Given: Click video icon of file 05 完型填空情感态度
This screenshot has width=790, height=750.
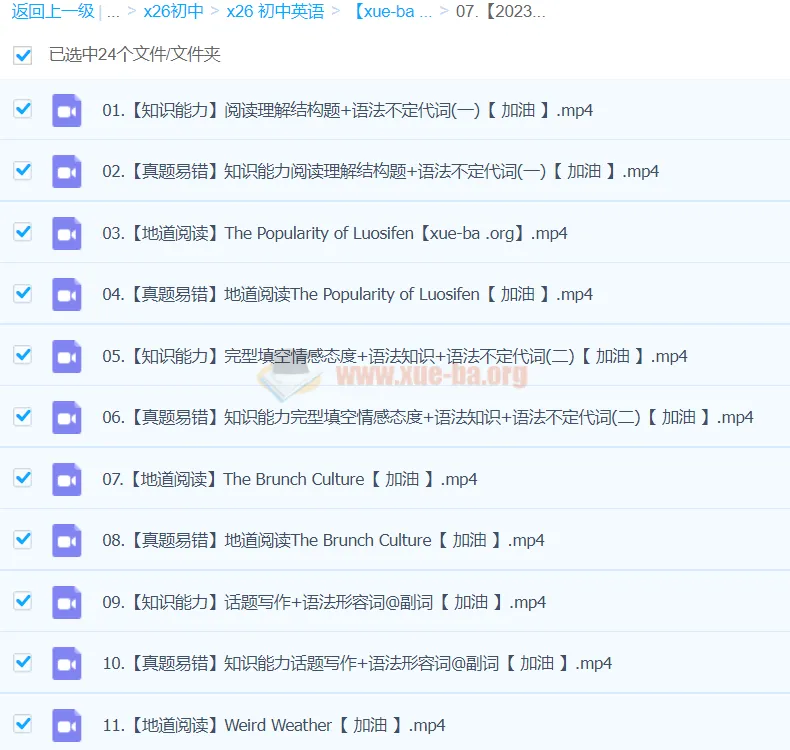Looking at the screenshot, I should [67, 356].
